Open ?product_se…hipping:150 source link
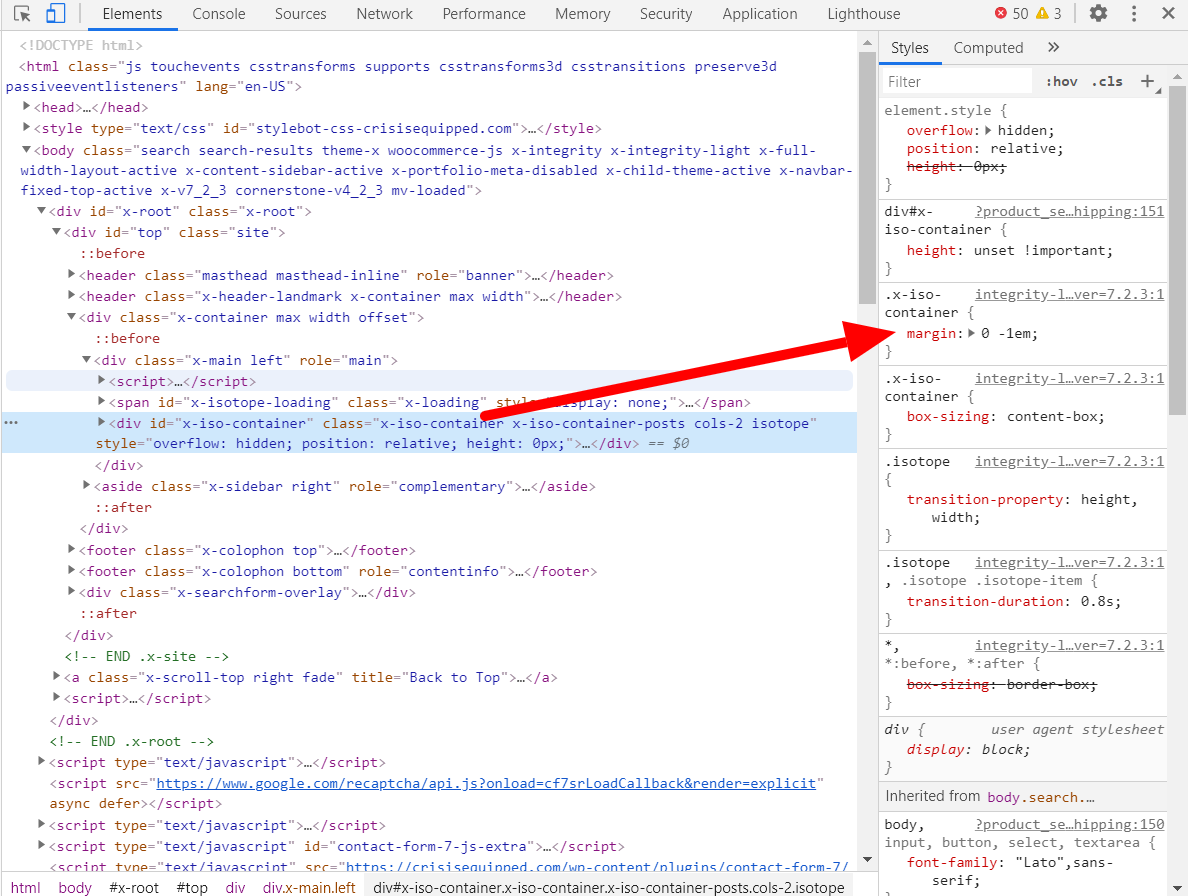 tap(1069, 825)
